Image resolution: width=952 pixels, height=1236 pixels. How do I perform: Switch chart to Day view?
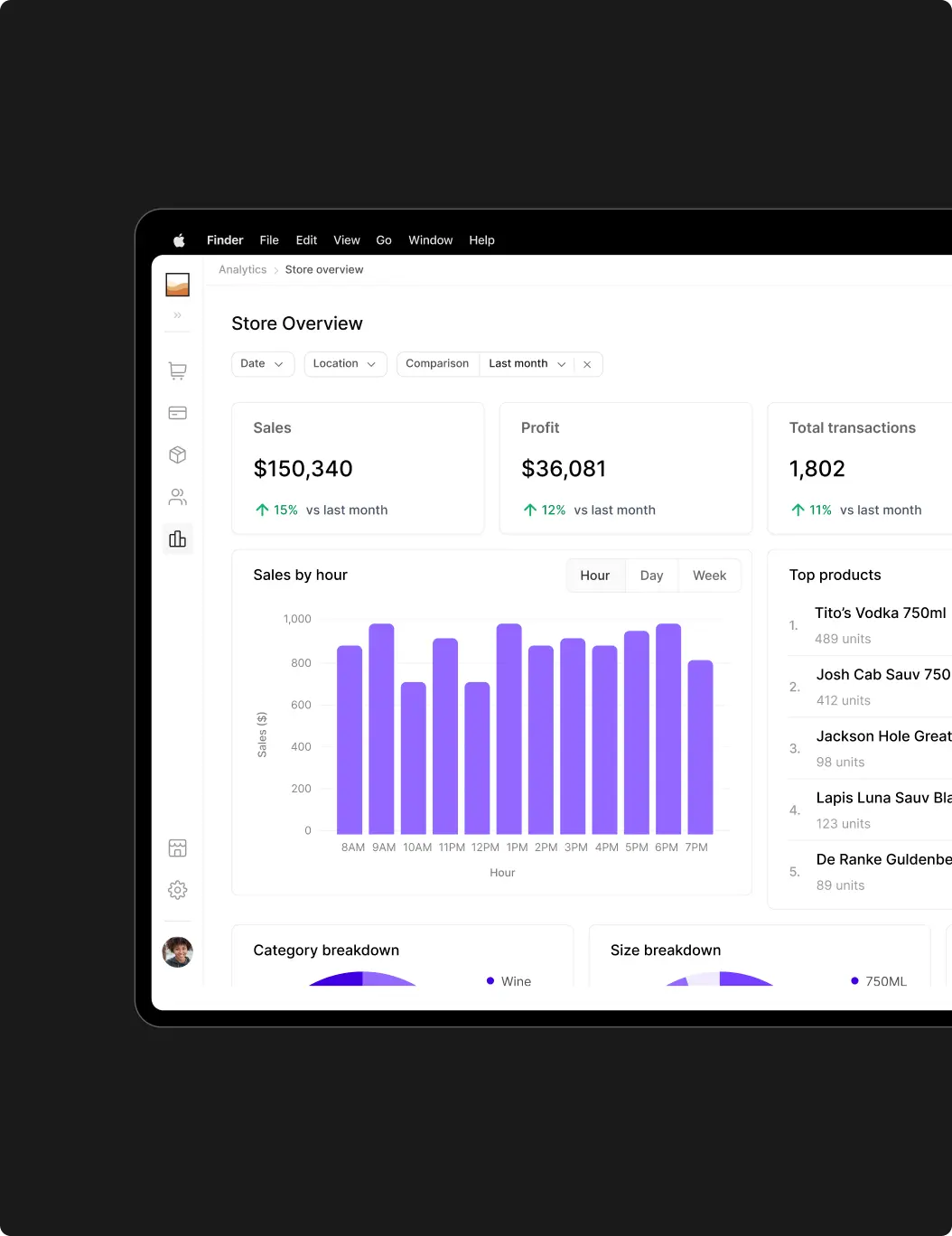point(651,576)
